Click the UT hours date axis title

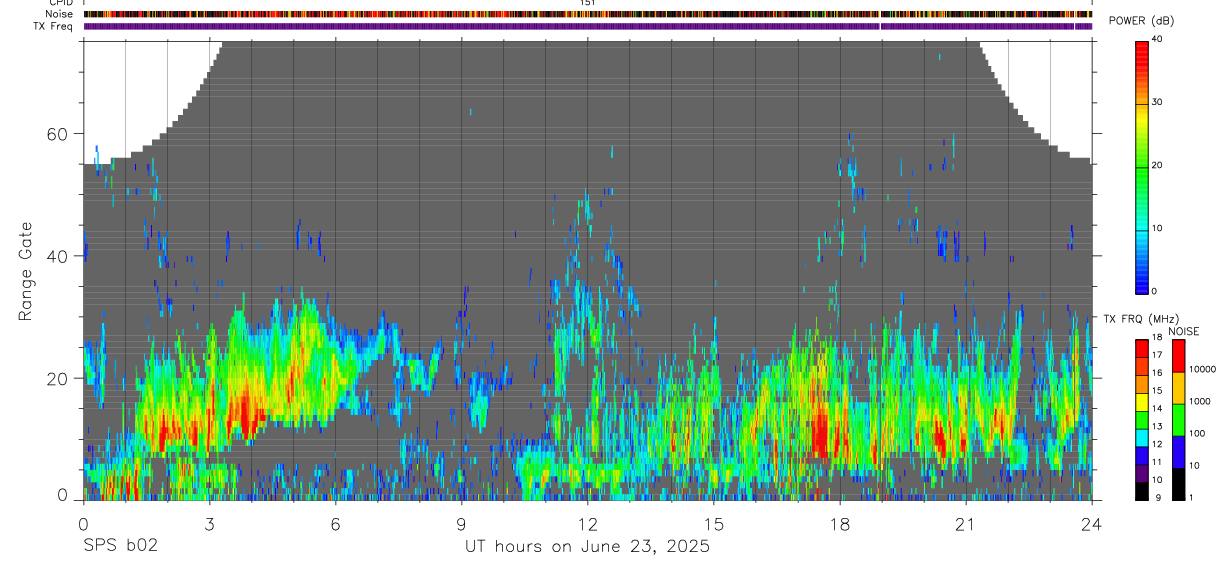pyautogui.click(x=587, y=547)
